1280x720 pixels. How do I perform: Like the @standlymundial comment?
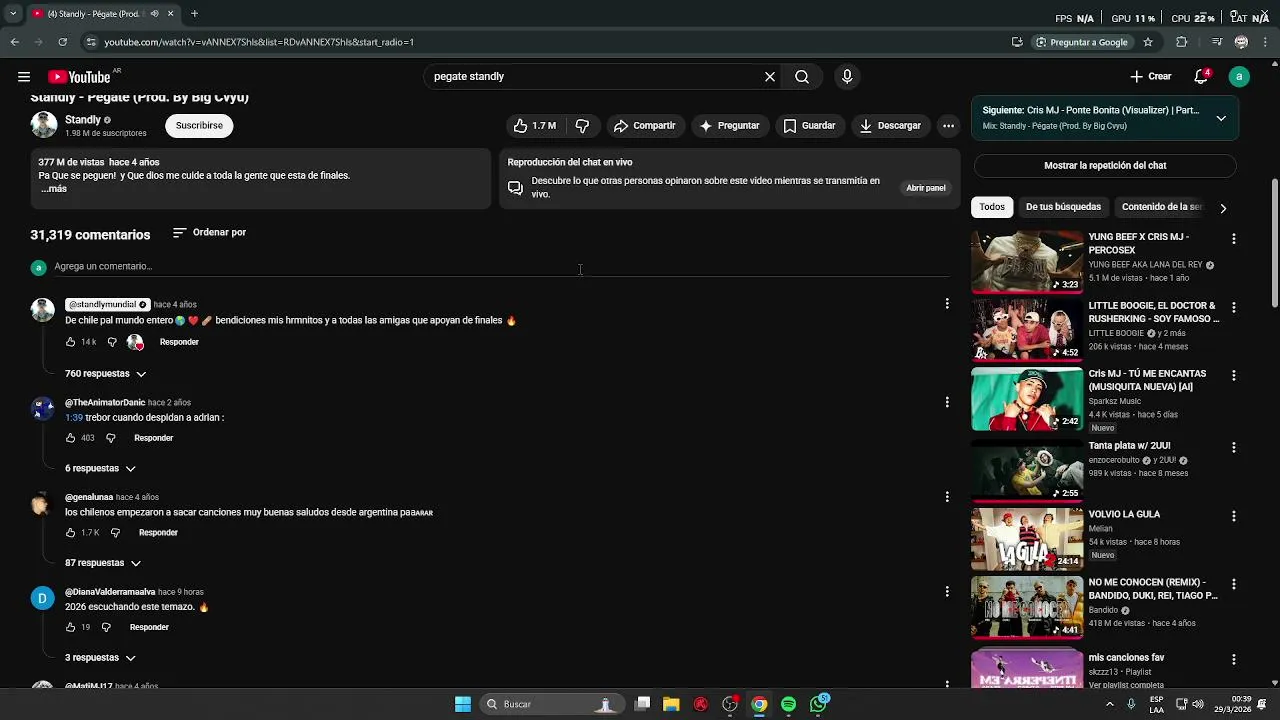(x=71, y=342)
